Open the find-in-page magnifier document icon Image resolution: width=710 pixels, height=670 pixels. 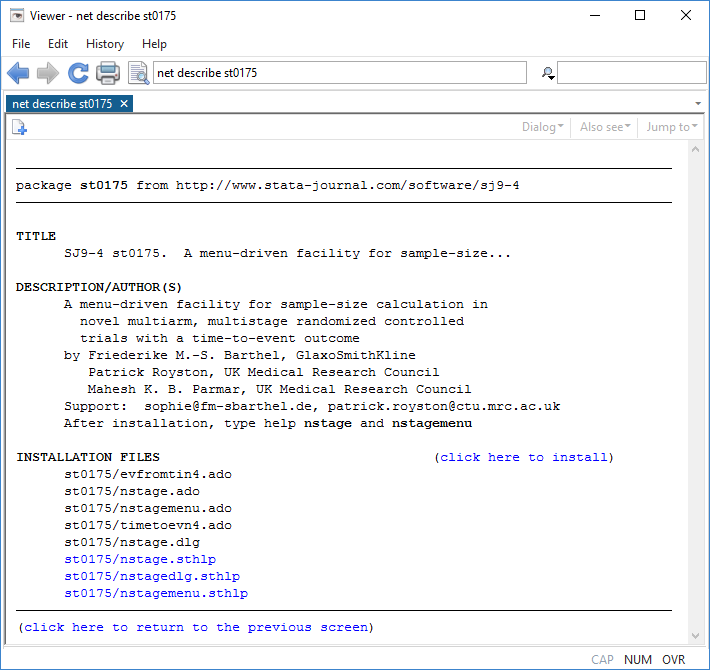(138, 72)
